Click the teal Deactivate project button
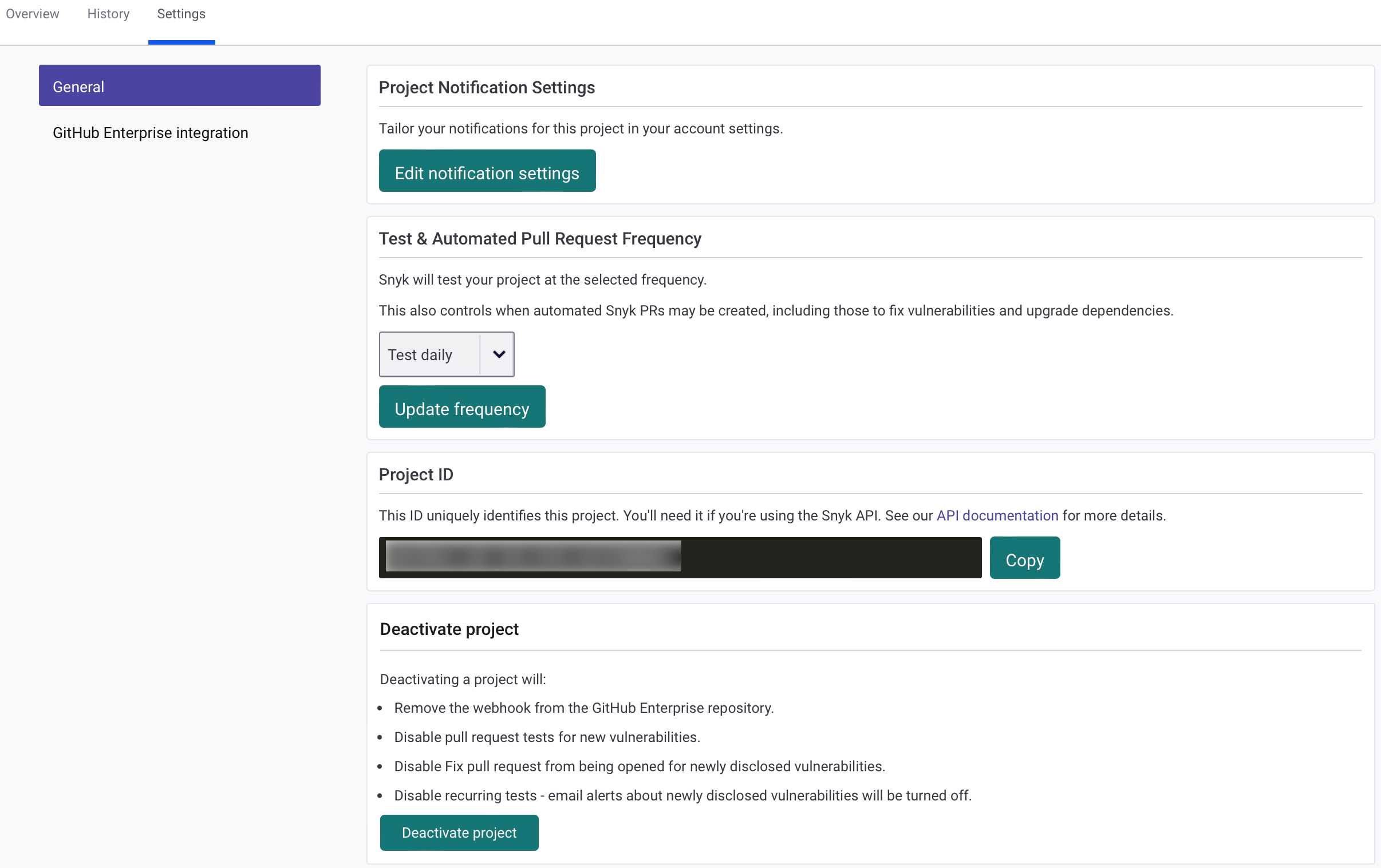 pos(459,833)
